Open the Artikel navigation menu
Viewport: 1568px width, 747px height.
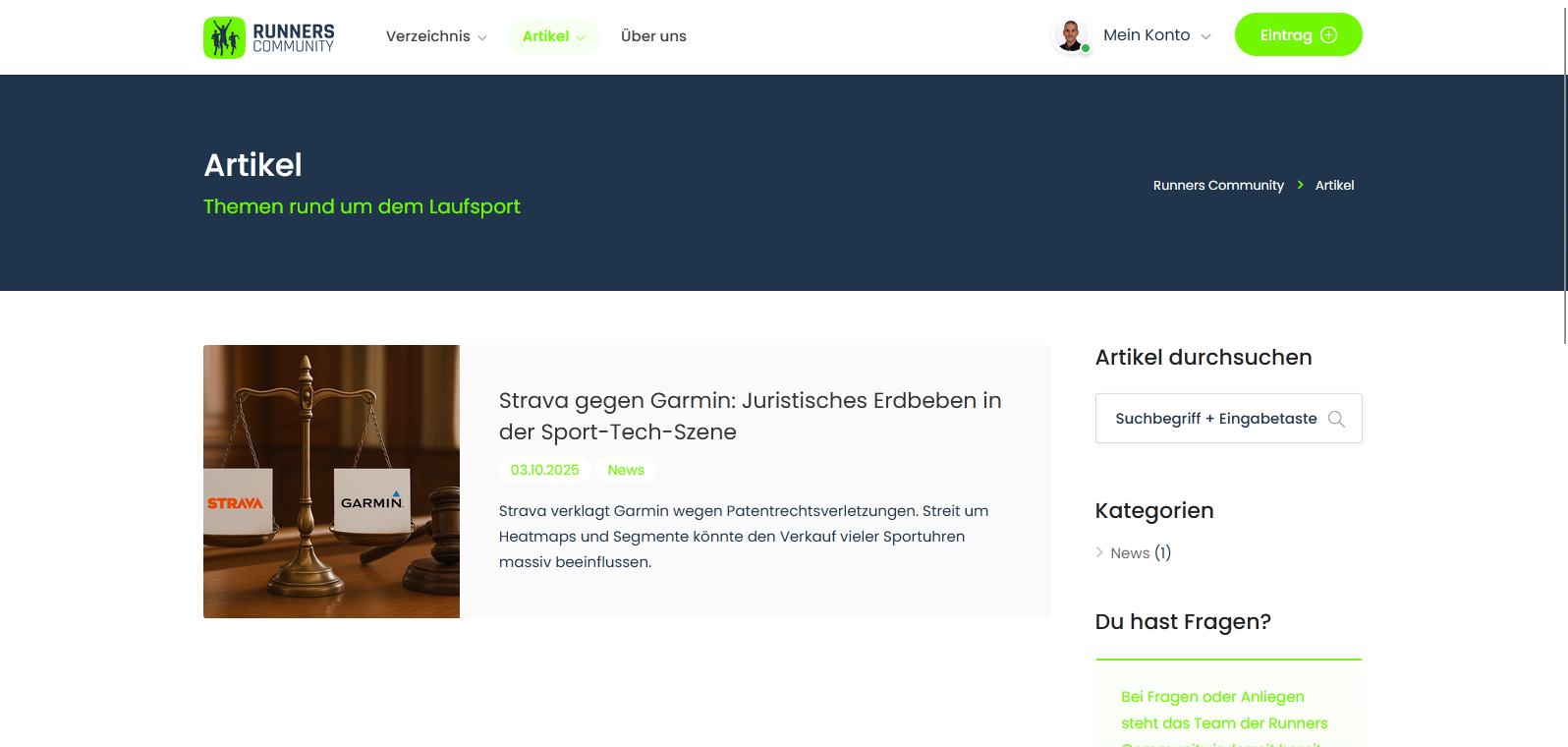[553, 36]
